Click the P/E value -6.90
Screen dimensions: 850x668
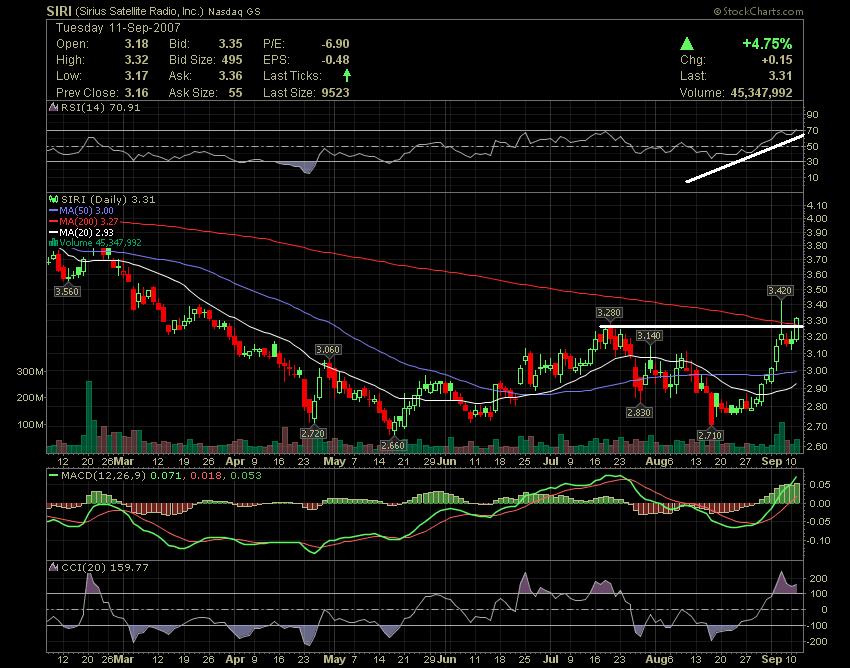coord(335,44)
